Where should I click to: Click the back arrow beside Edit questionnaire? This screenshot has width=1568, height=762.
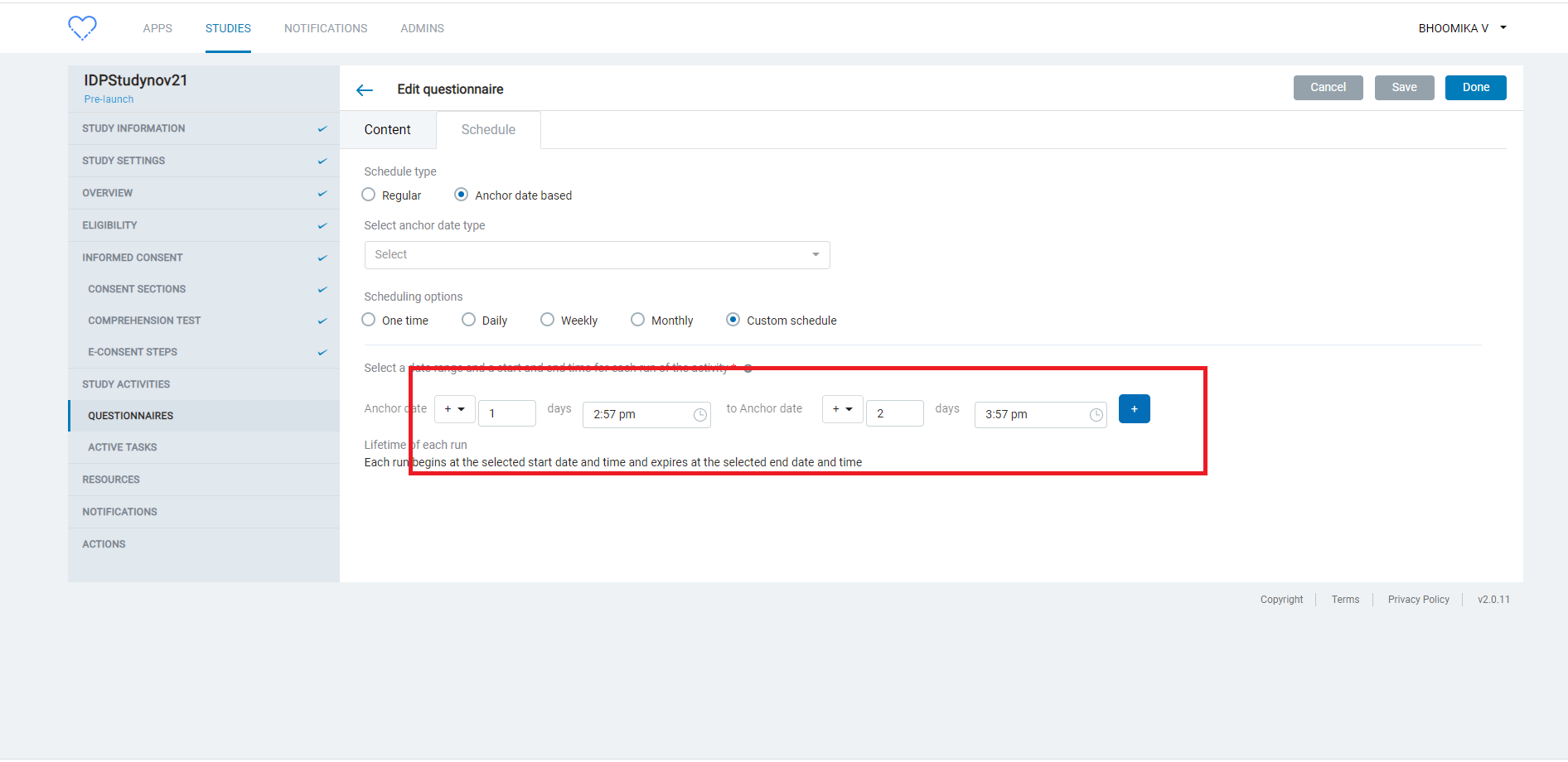click(365, 89)
